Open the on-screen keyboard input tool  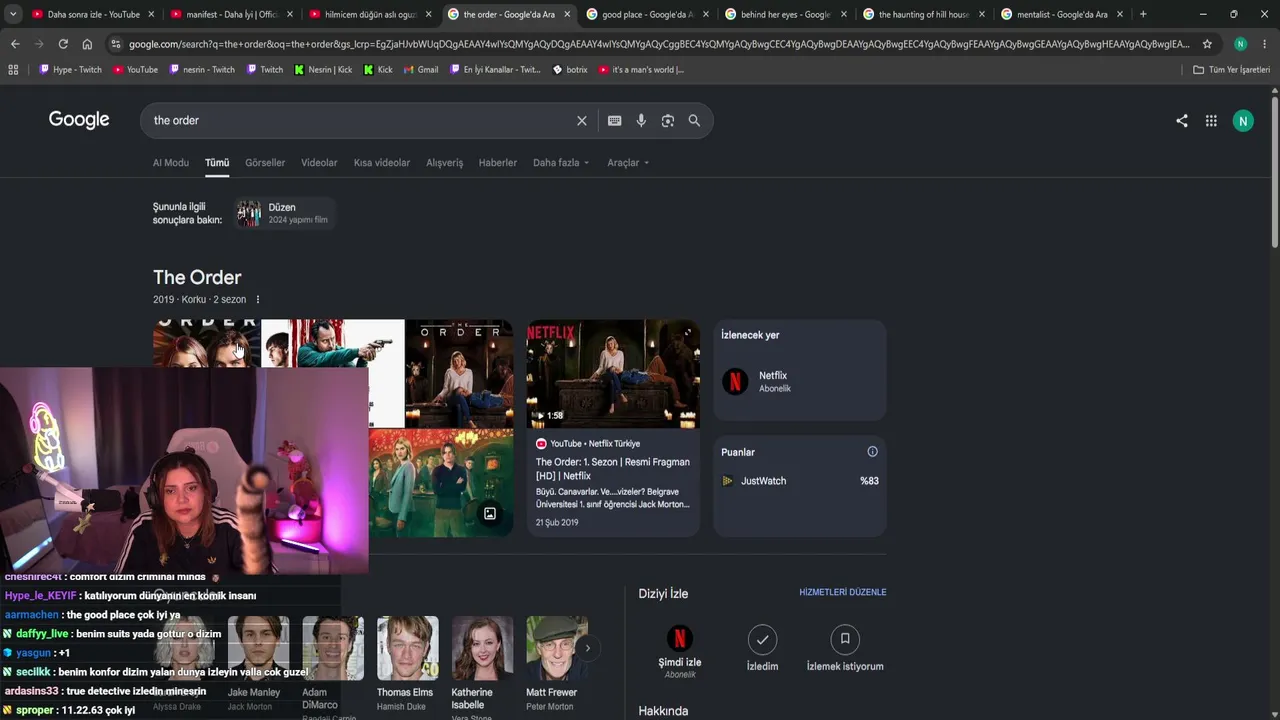[x=614, y=121]
